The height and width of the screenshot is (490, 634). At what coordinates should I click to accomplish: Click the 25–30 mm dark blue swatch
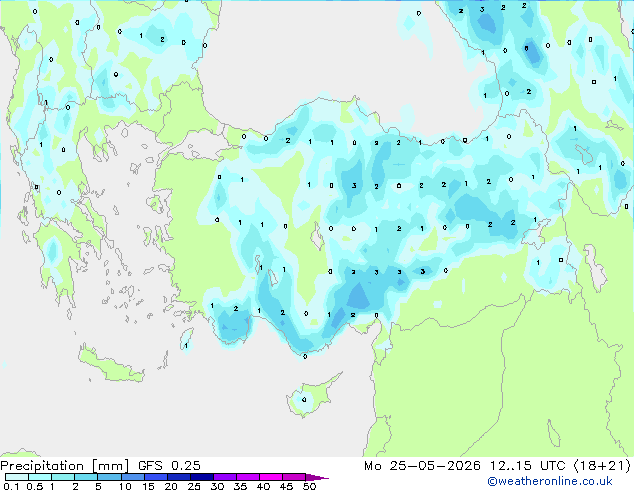tap(202, 477)
